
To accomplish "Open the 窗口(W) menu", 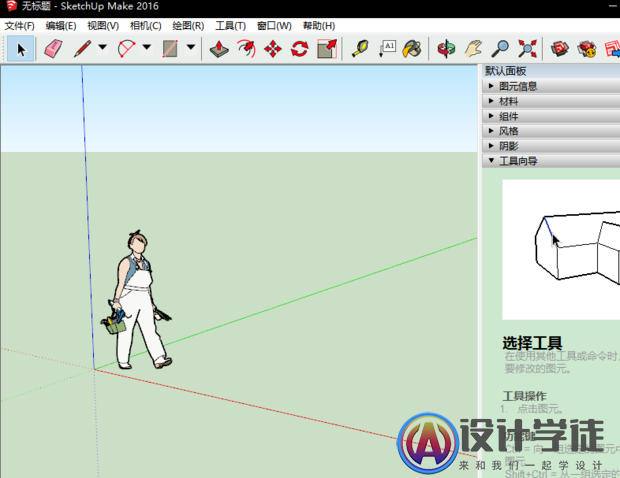I will 274,26.
